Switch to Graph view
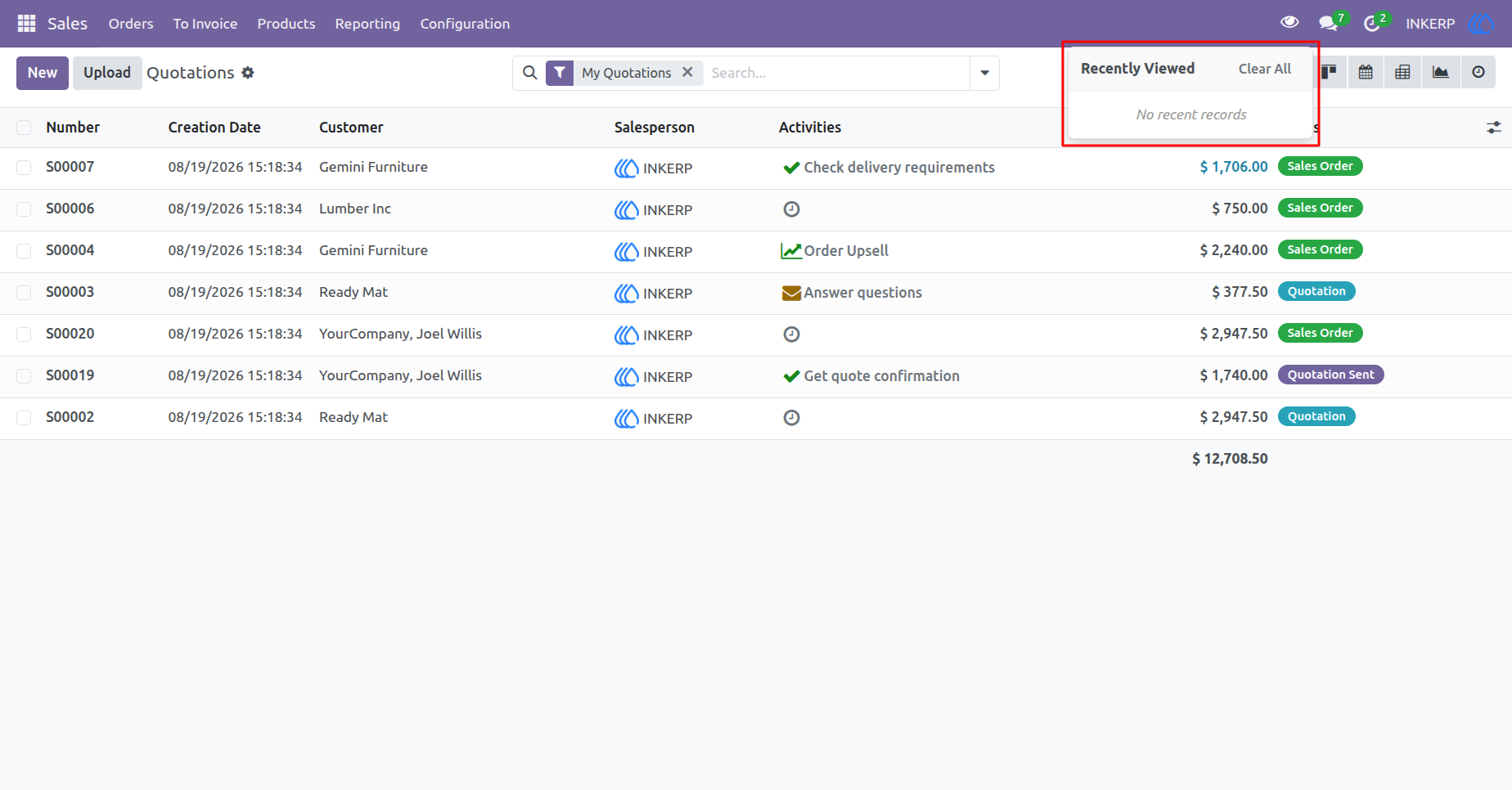Viewport: 1512px width, 790px height. [1441, 73]
